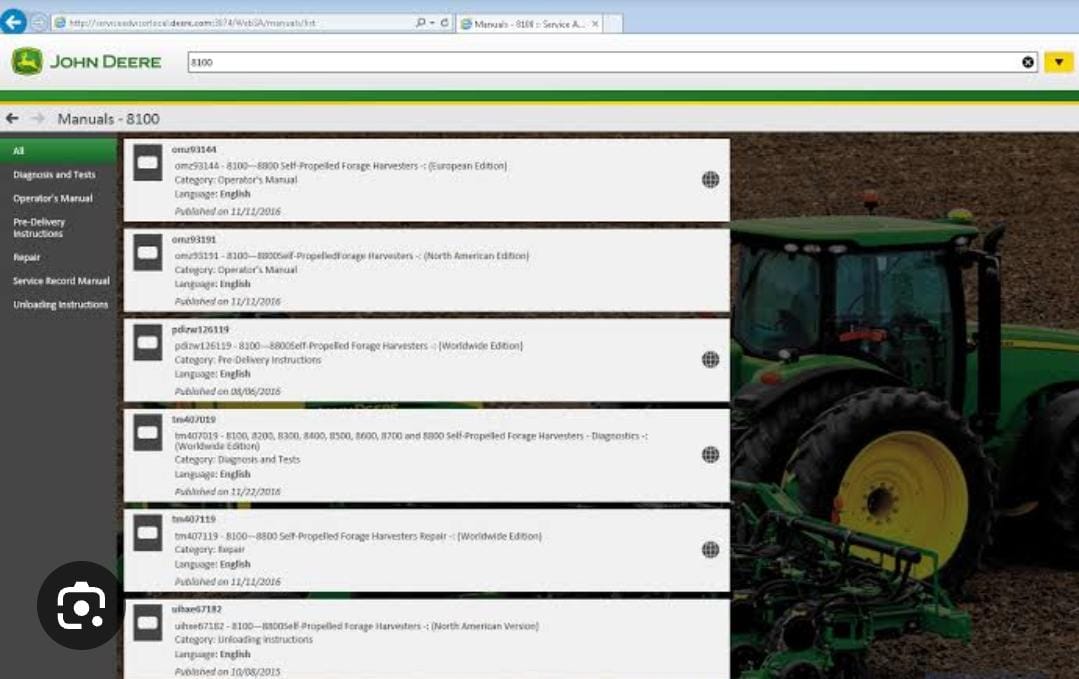Click the globe icon for tm407119
Image resolution: width=1079 pixels, height=679 pixels.
pyautogui.click(x=710, y=549)
